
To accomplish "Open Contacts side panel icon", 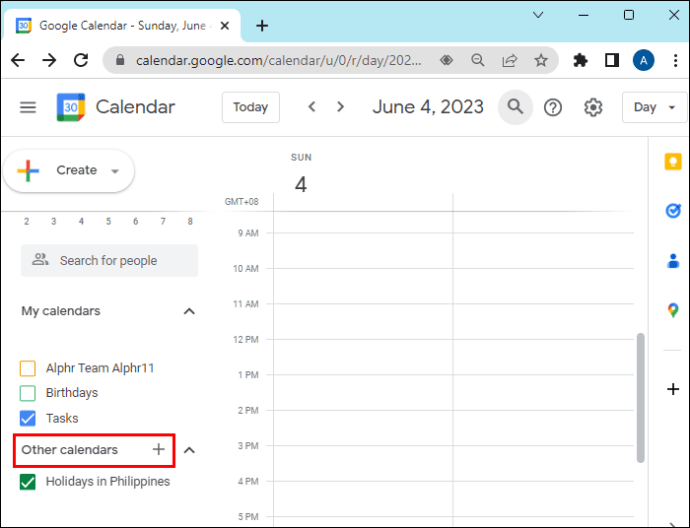I will point(673,260).
